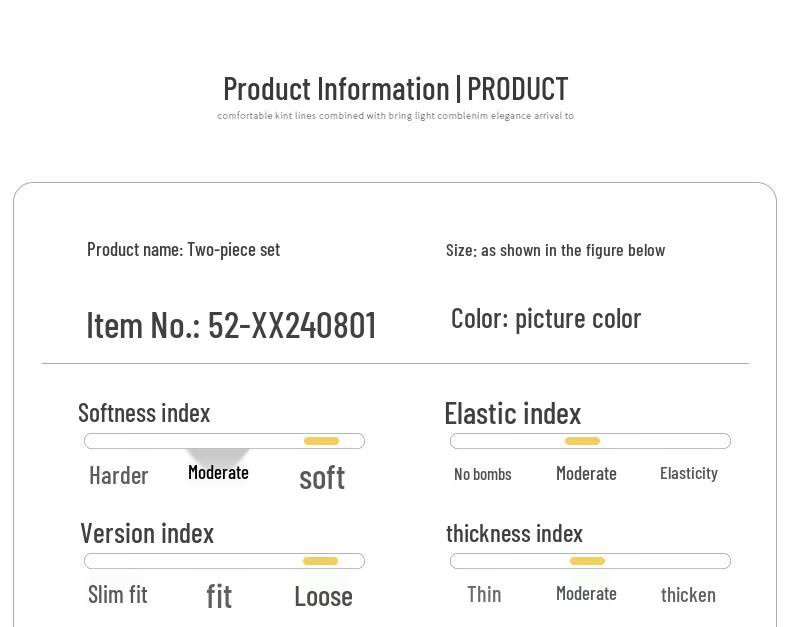Click the 'Product Information | PRODUCT' heading
Image resolution: width=790 pixels, height=627 pixels.
coord(395,89)
